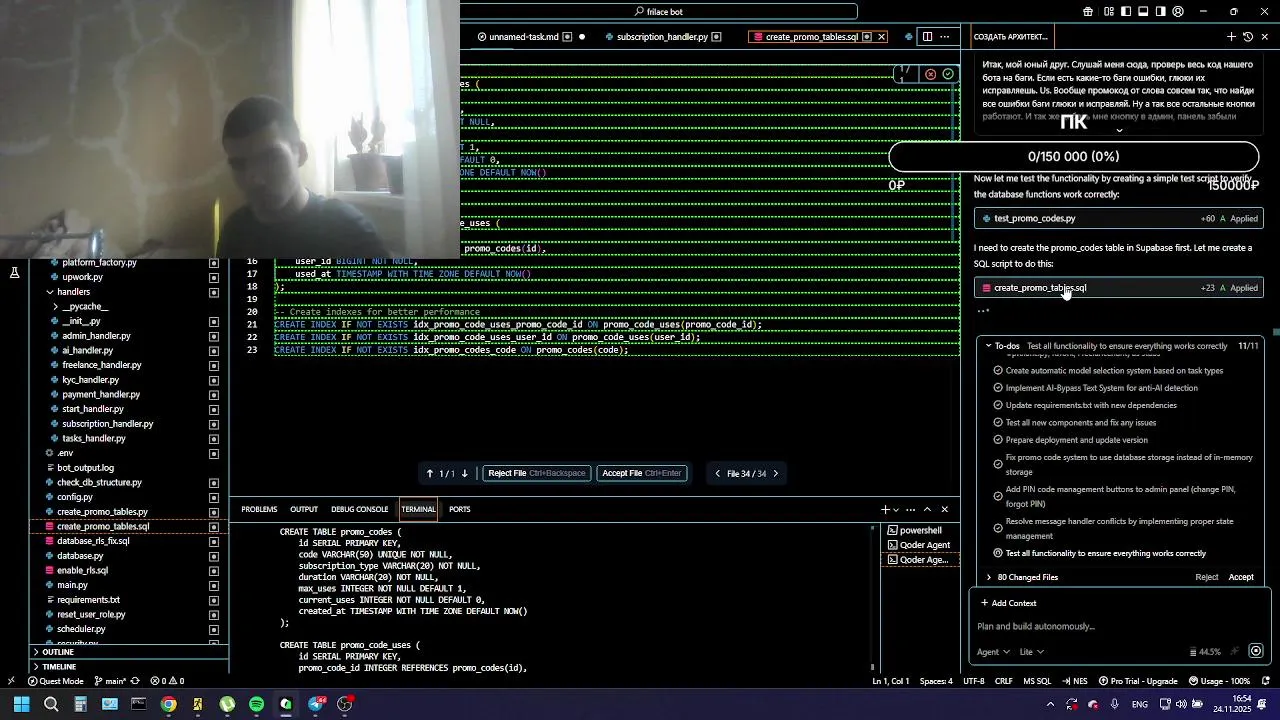This screenshot has width=1280, height=720.
Task: Switch to unnamed-task.md tab
Action: coord(523,37)
